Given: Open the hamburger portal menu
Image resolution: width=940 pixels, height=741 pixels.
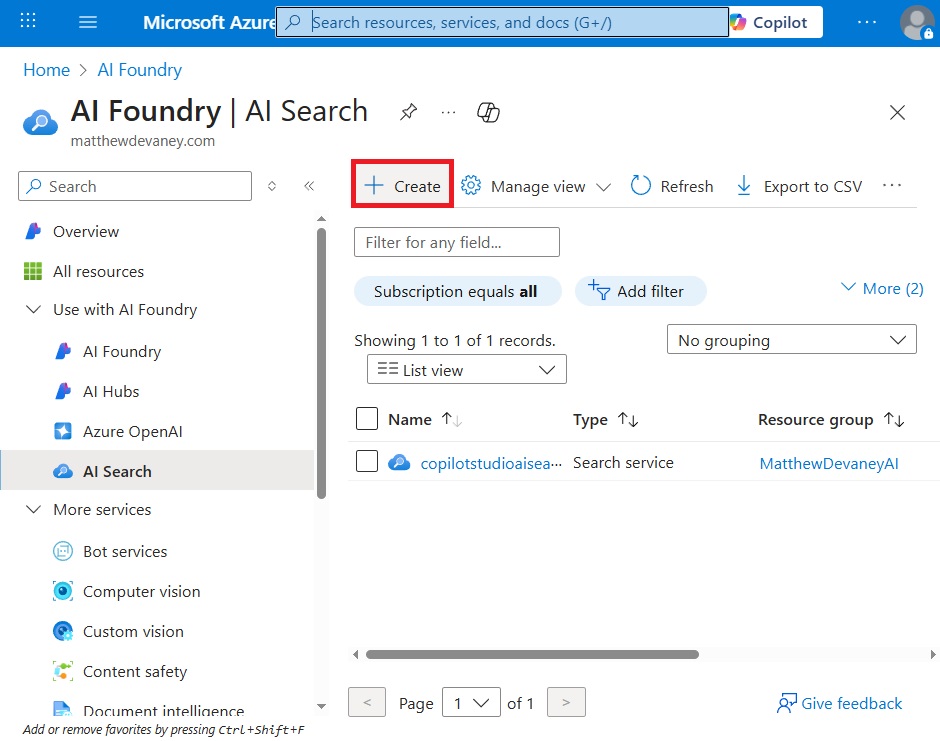Looking at the screenshot, I should point(88,22).
